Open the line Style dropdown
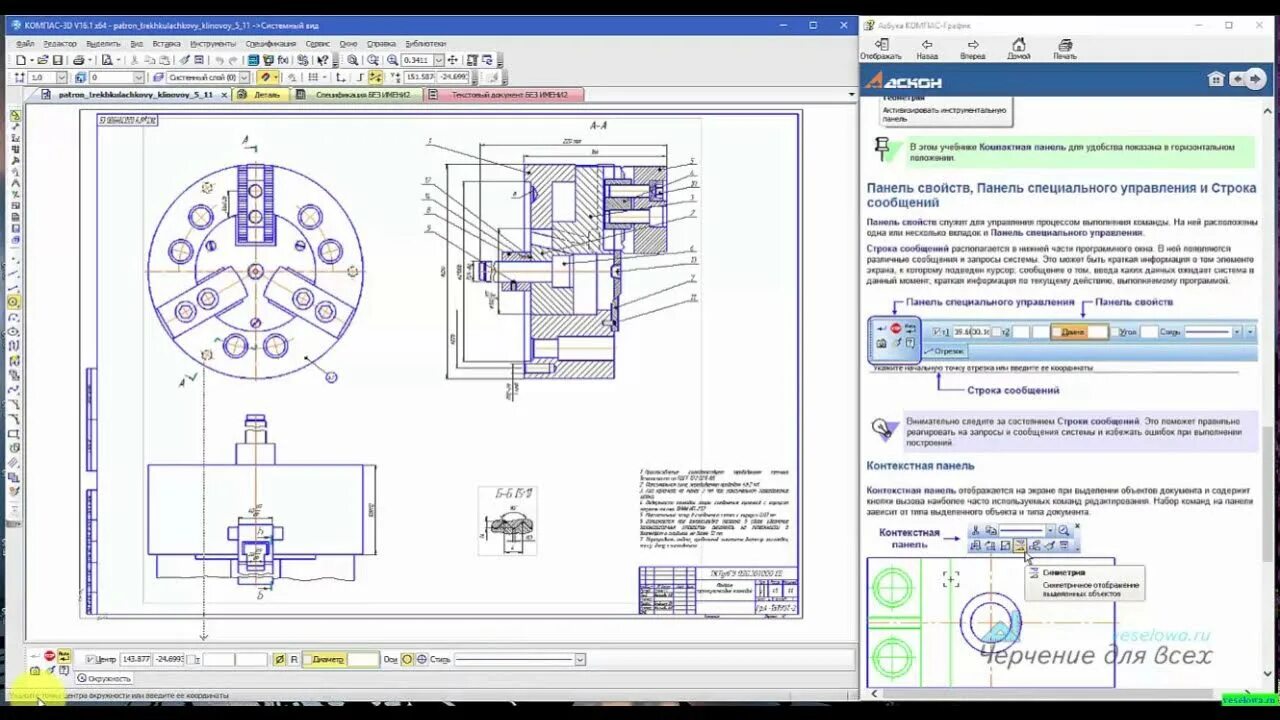1280x720 pixels. [580, 659]
